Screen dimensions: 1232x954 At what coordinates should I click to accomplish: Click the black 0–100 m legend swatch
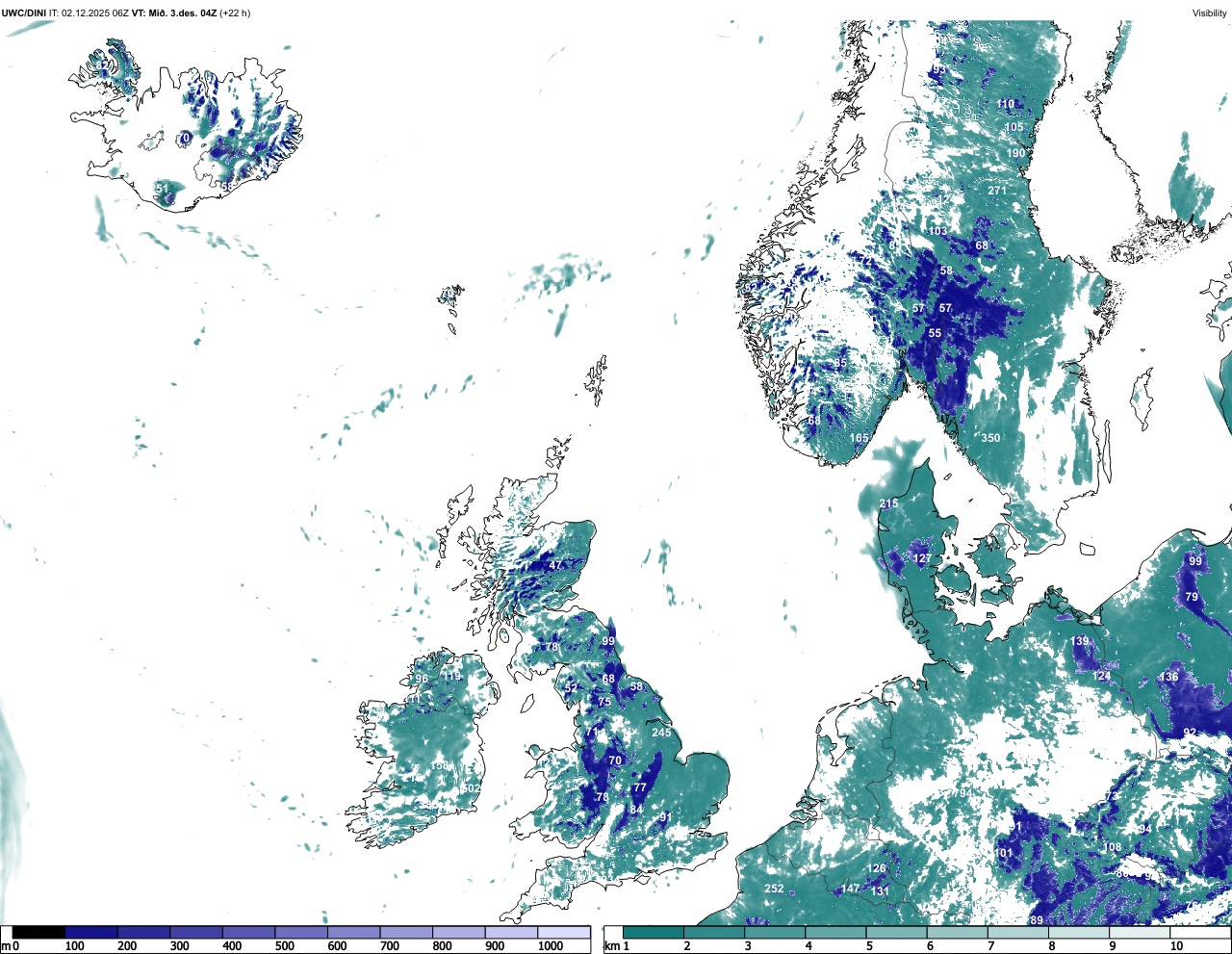click(x=38, y=932)
